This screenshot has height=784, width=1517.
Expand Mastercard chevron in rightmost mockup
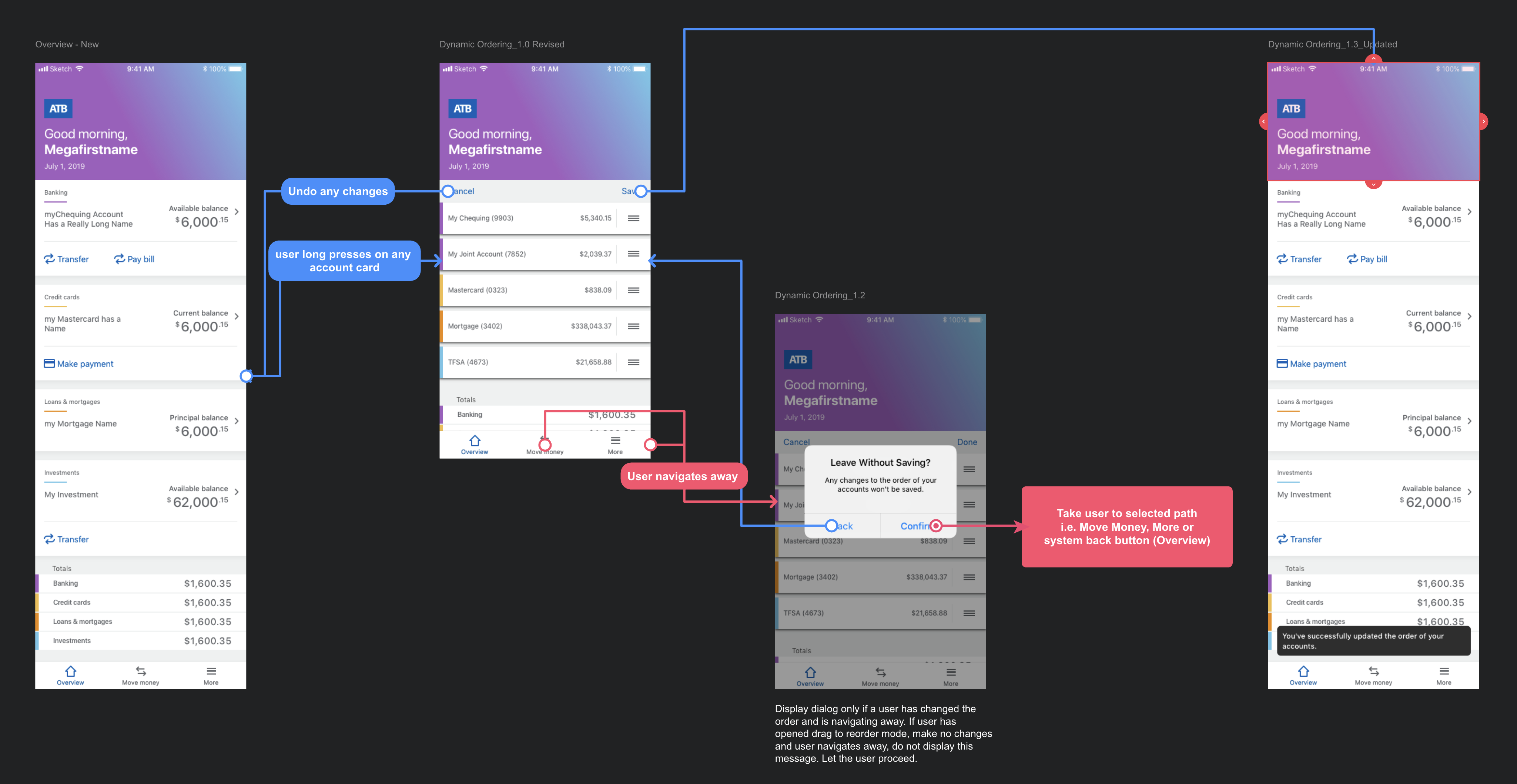(x=1469, y=316)
